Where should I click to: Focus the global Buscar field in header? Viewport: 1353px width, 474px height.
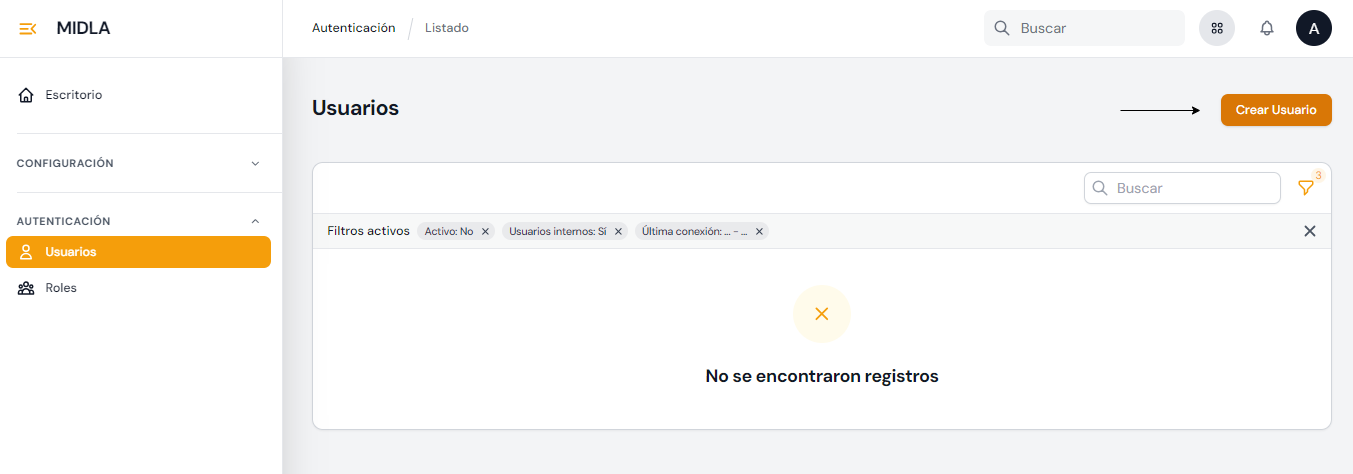(x=1095, y=28)
